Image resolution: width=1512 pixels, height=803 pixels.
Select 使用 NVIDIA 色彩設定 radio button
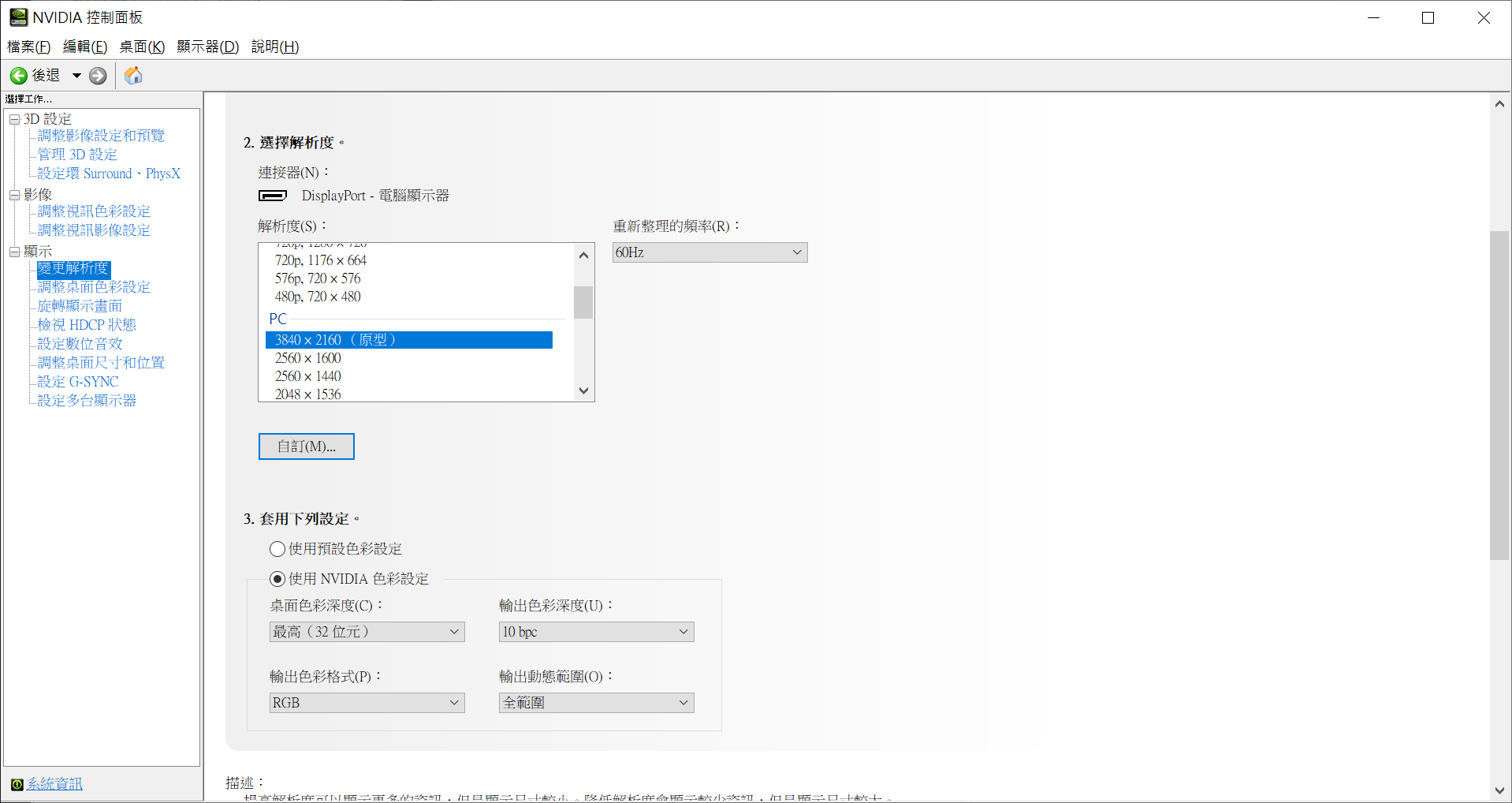pyautogui.click(x=277, y=579)
